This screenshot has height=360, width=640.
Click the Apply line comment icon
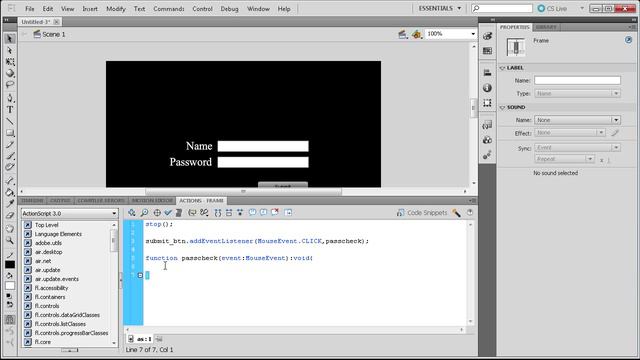pyautogui.click(x=264, y=212)
